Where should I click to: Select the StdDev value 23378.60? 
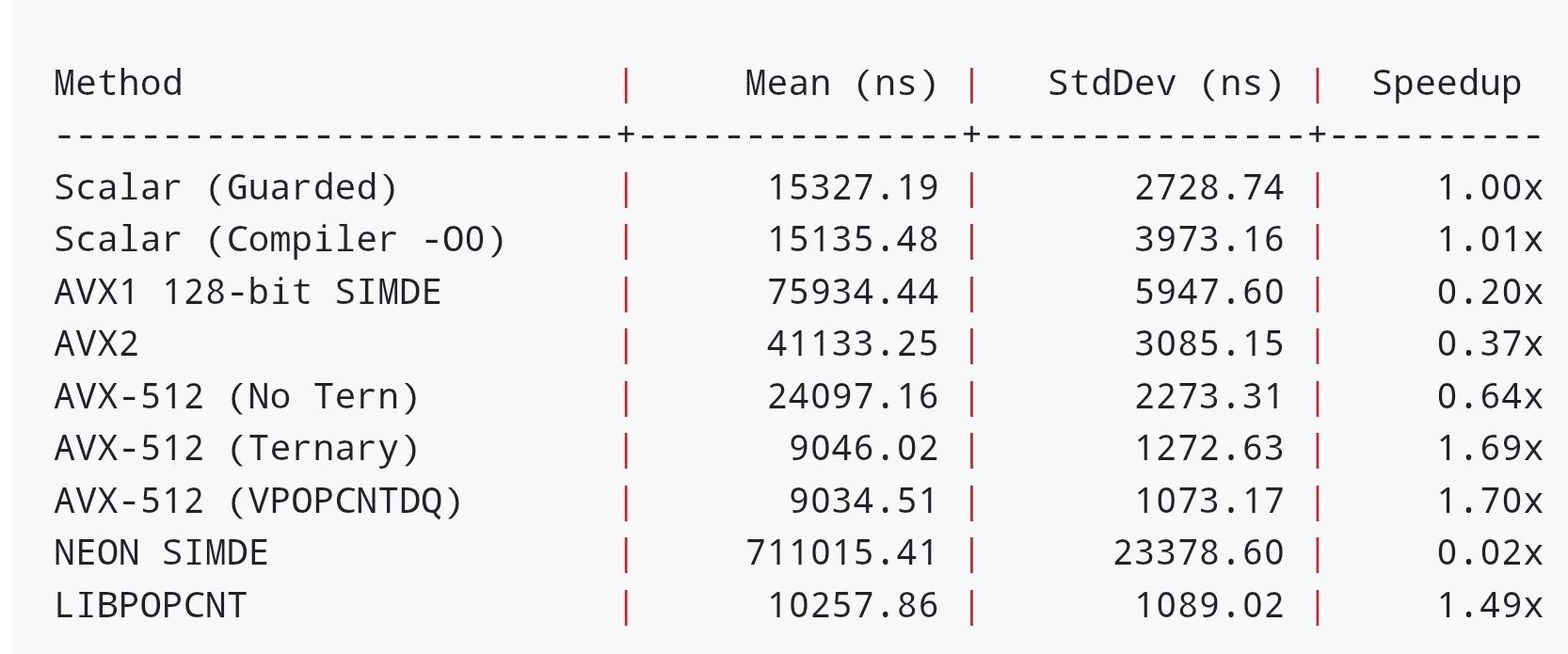[x=1199, y=552]
